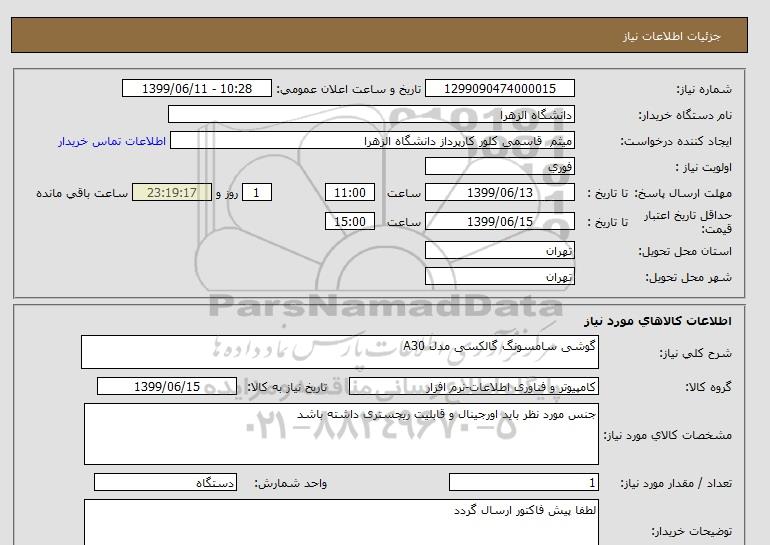Select the item specifications text area
This screenshot has height=545, width=770.
click(341, 434)
